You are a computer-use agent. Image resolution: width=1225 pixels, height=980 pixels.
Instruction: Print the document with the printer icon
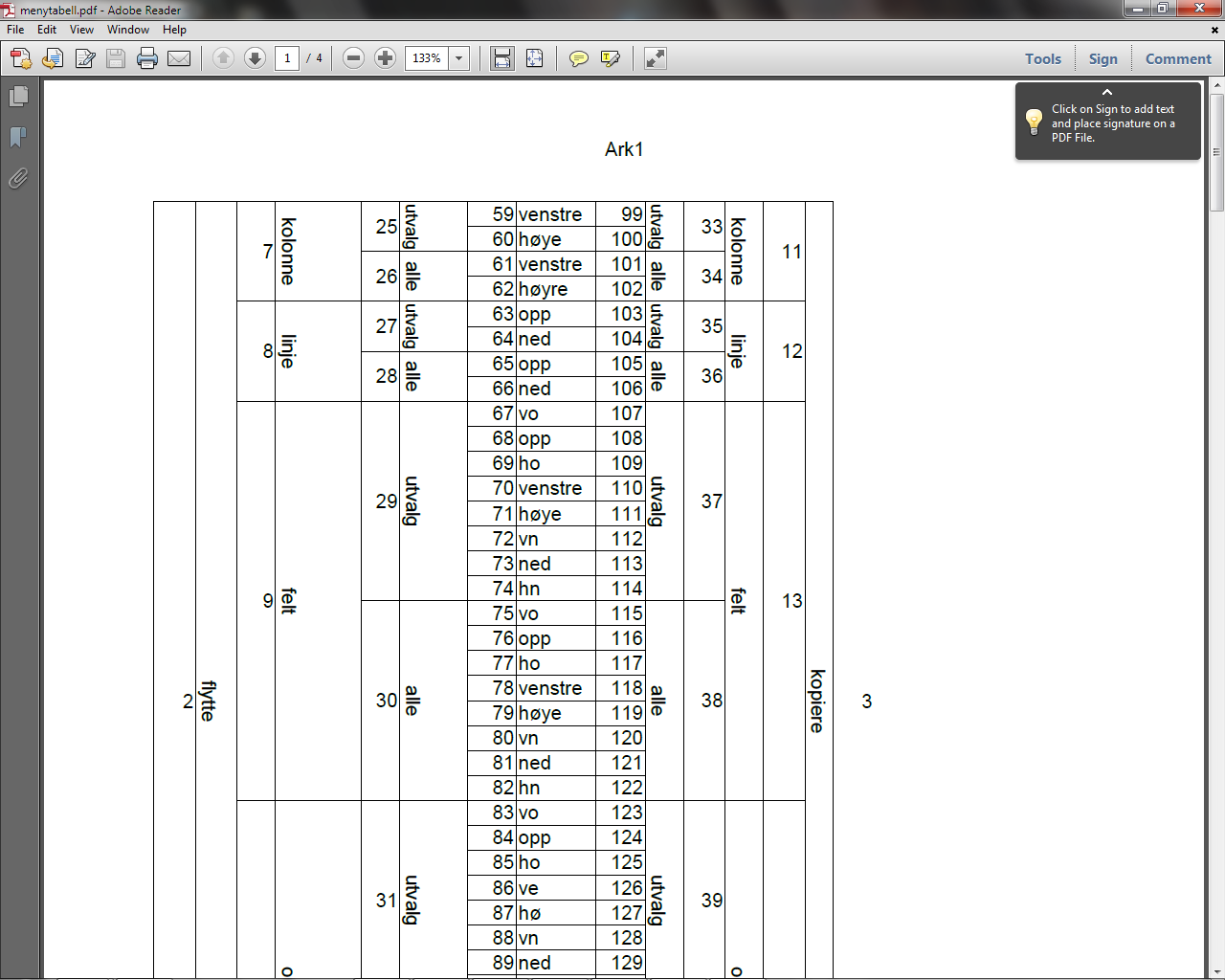(147, 58)
